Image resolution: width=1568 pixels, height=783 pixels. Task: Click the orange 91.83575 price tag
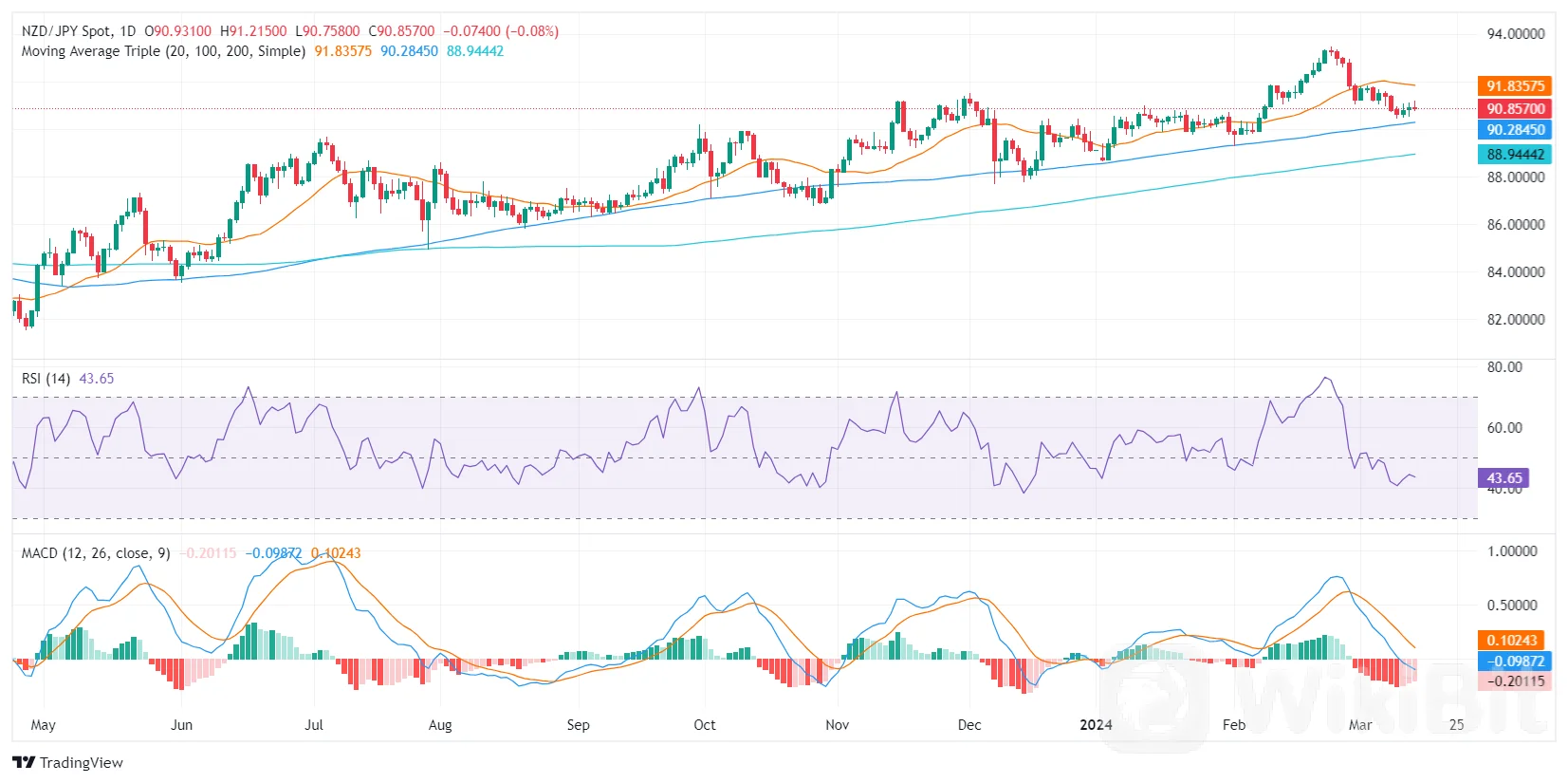click(x=1514, y=86)
